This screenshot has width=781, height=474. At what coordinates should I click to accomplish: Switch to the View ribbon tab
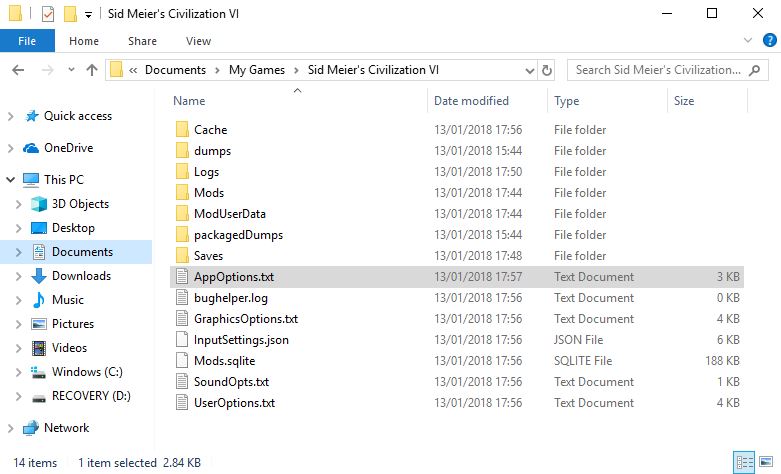click(198, 41)
